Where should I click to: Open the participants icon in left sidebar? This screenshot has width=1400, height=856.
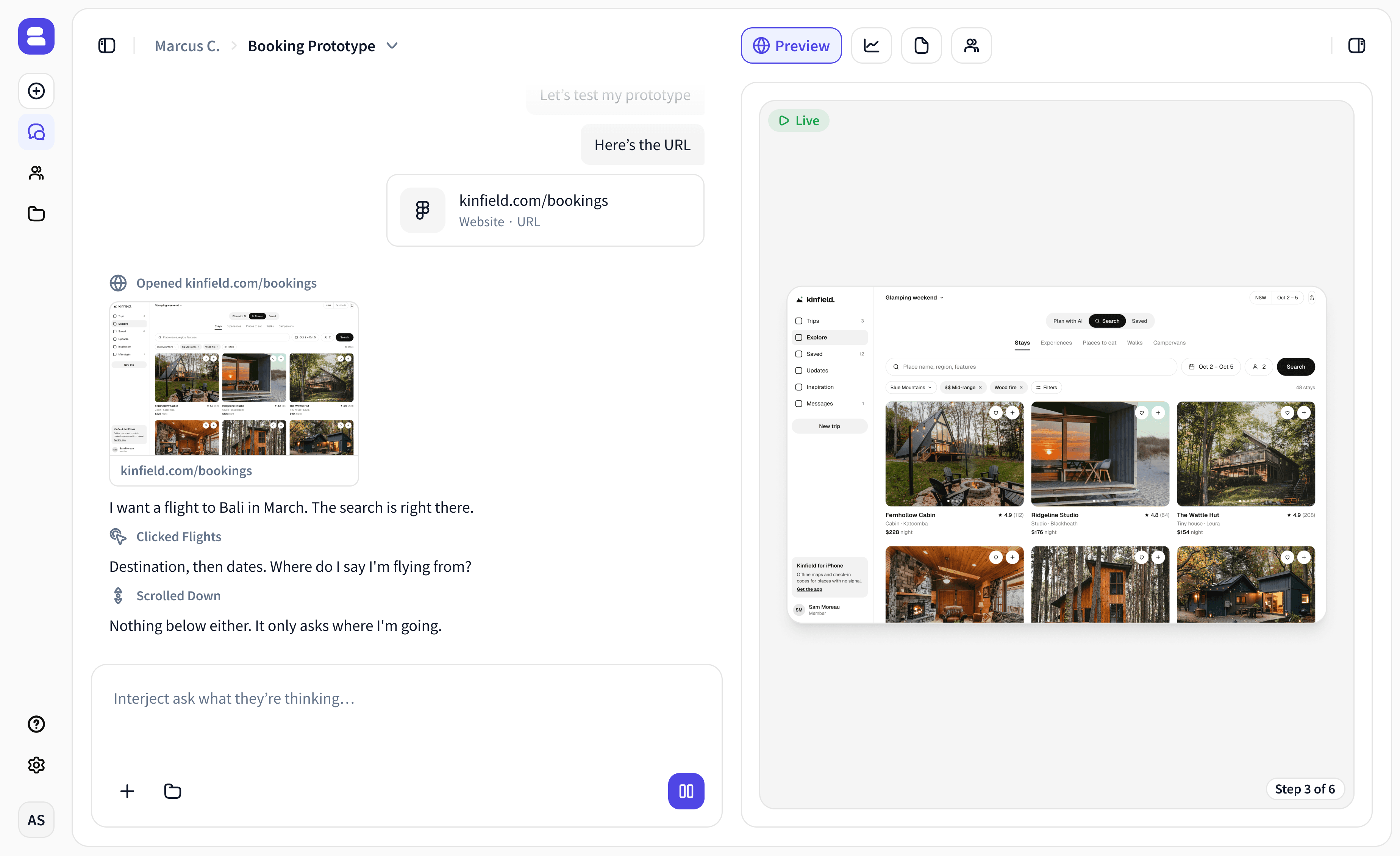coord(36,173)
